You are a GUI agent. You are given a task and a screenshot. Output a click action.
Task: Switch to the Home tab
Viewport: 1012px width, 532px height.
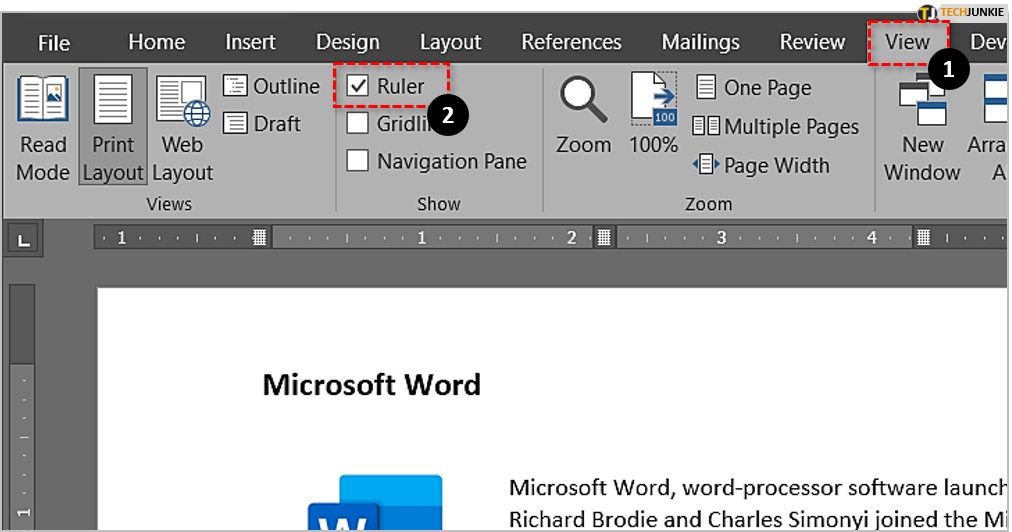pyautogui.click(x=156, y=42)
